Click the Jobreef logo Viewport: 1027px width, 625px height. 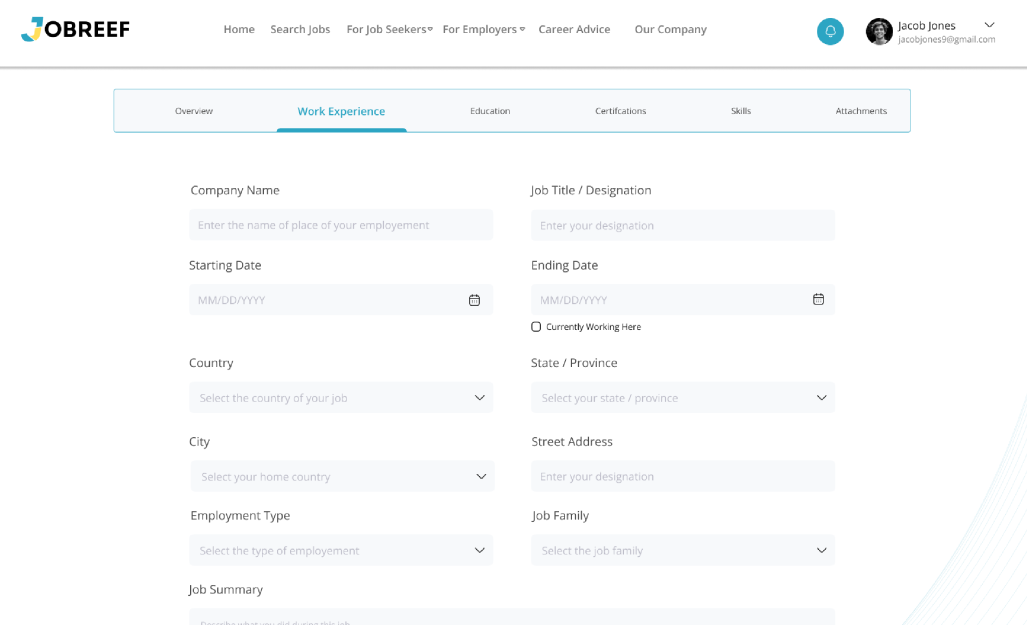coord(75,29)
